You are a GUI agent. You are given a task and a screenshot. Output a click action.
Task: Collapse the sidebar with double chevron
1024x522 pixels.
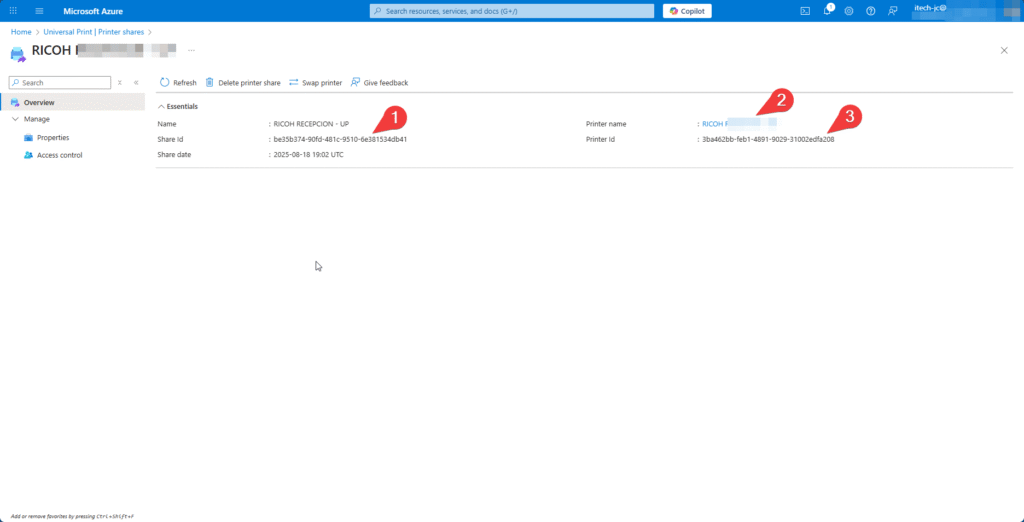pyautogui.click(x=136, y=83)
